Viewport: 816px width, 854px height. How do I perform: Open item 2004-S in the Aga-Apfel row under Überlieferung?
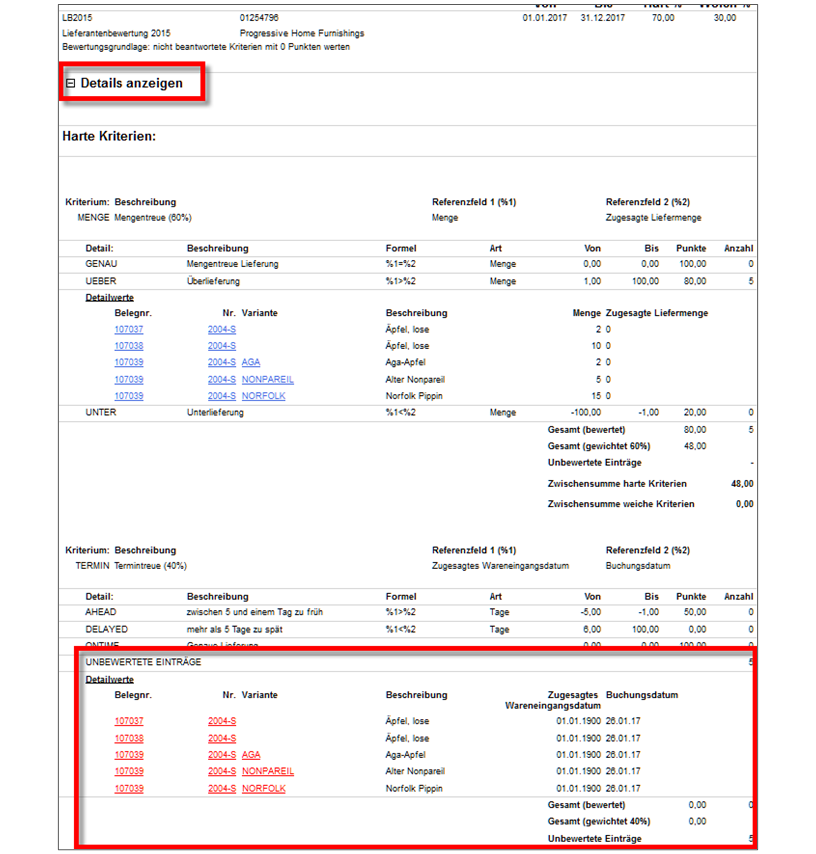pyautogui.click(x=222, y=362)
